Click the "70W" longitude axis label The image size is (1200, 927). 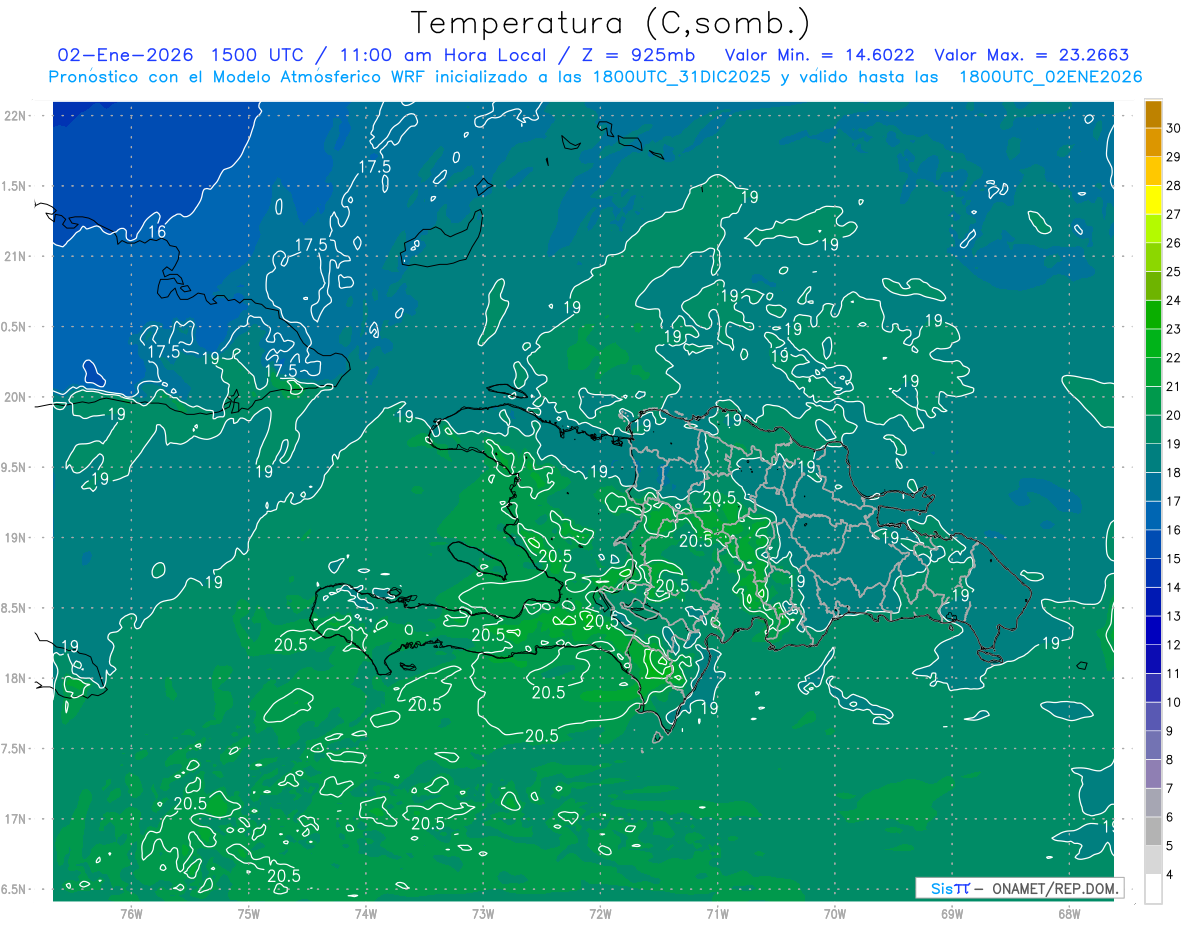point(835,913)
